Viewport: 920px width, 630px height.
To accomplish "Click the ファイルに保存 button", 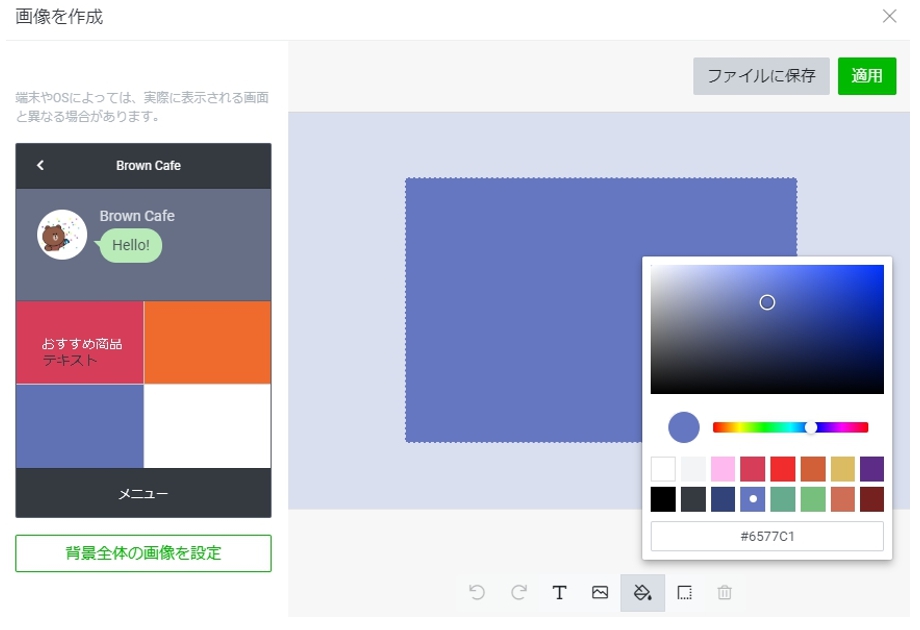I will click(761, 76).
